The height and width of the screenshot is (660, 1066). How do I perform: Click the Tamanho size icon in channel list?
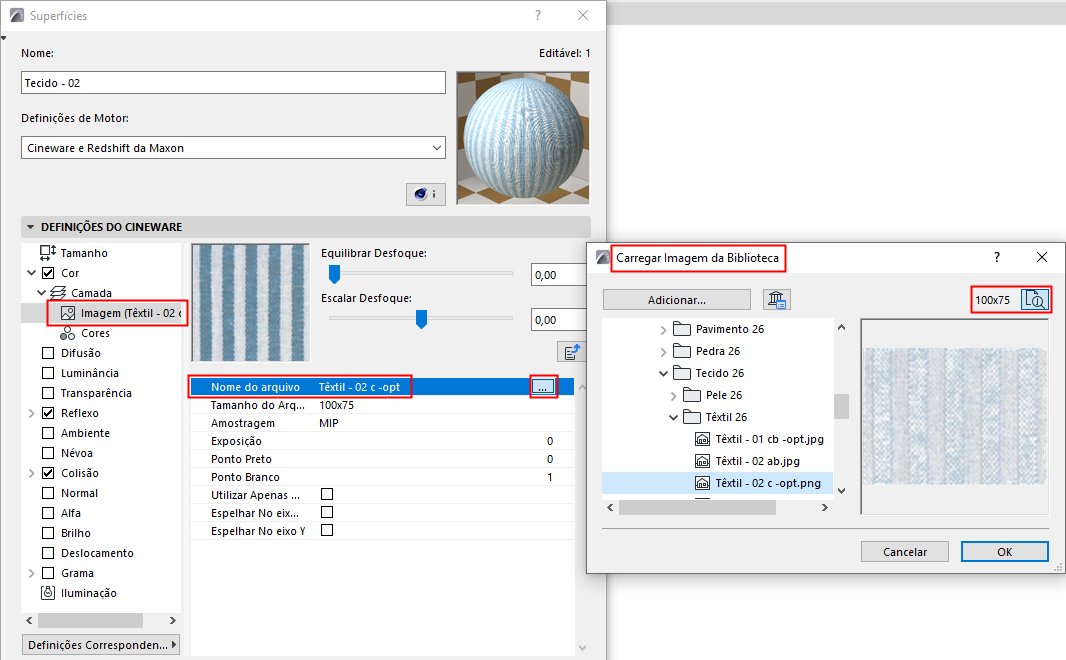click(x=48, y=253)
